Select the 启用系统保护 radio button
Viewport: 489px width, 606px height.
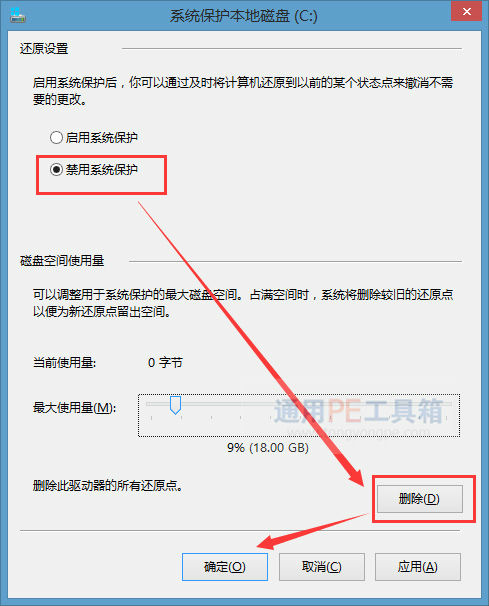(x=56, y=137)
